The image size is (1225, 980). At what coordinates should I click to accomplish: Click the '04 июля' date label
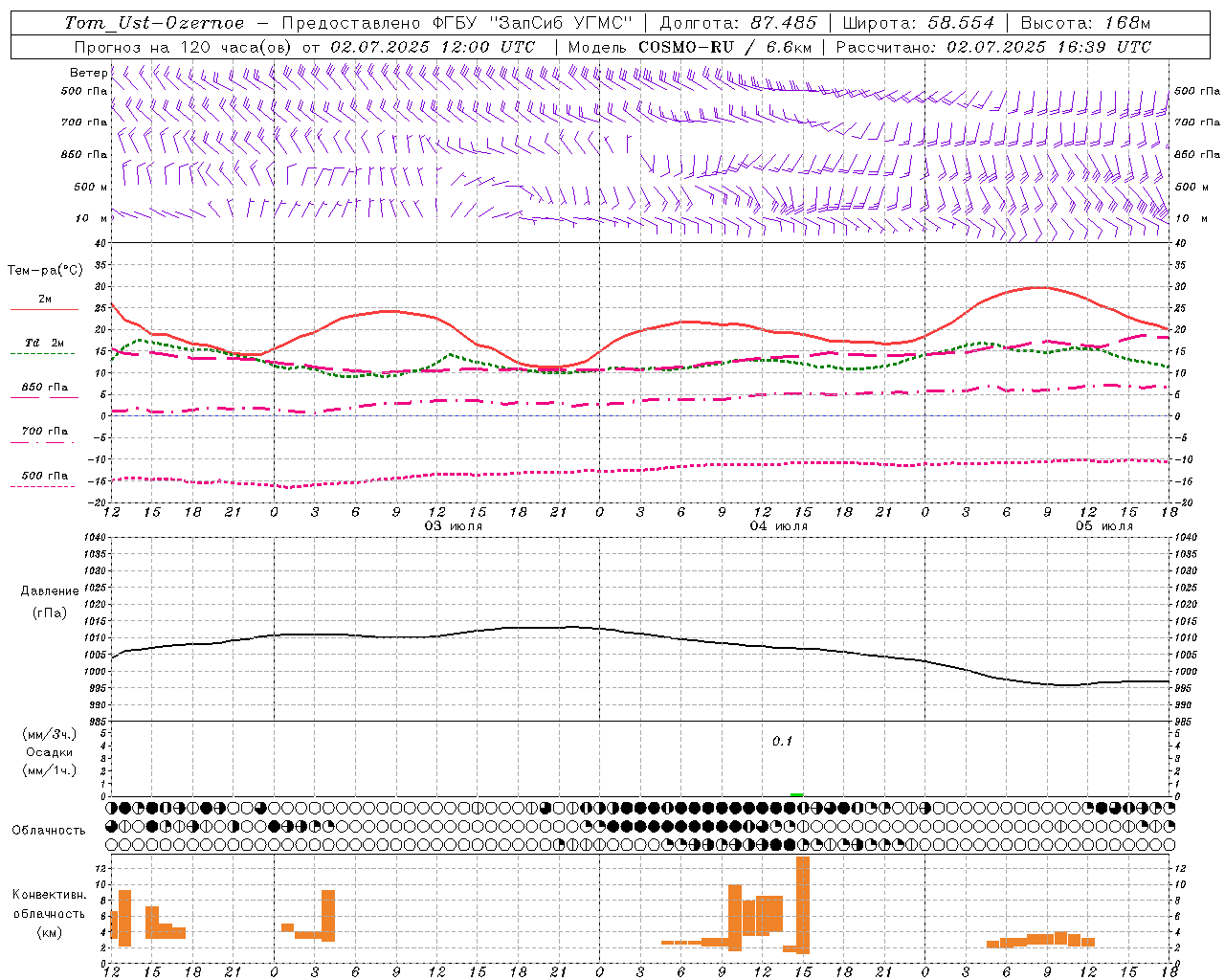click(x=778, y=526)
